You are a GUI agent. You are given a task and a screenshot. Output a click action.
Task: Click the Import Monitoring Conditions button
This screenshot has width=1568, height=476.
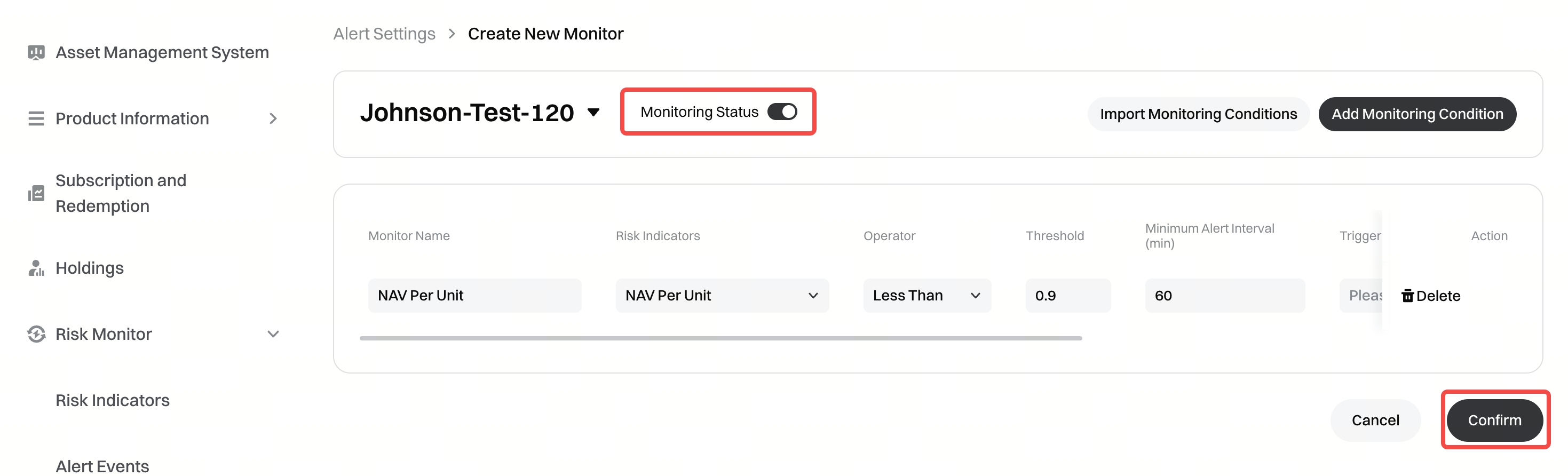point(1198,114)
